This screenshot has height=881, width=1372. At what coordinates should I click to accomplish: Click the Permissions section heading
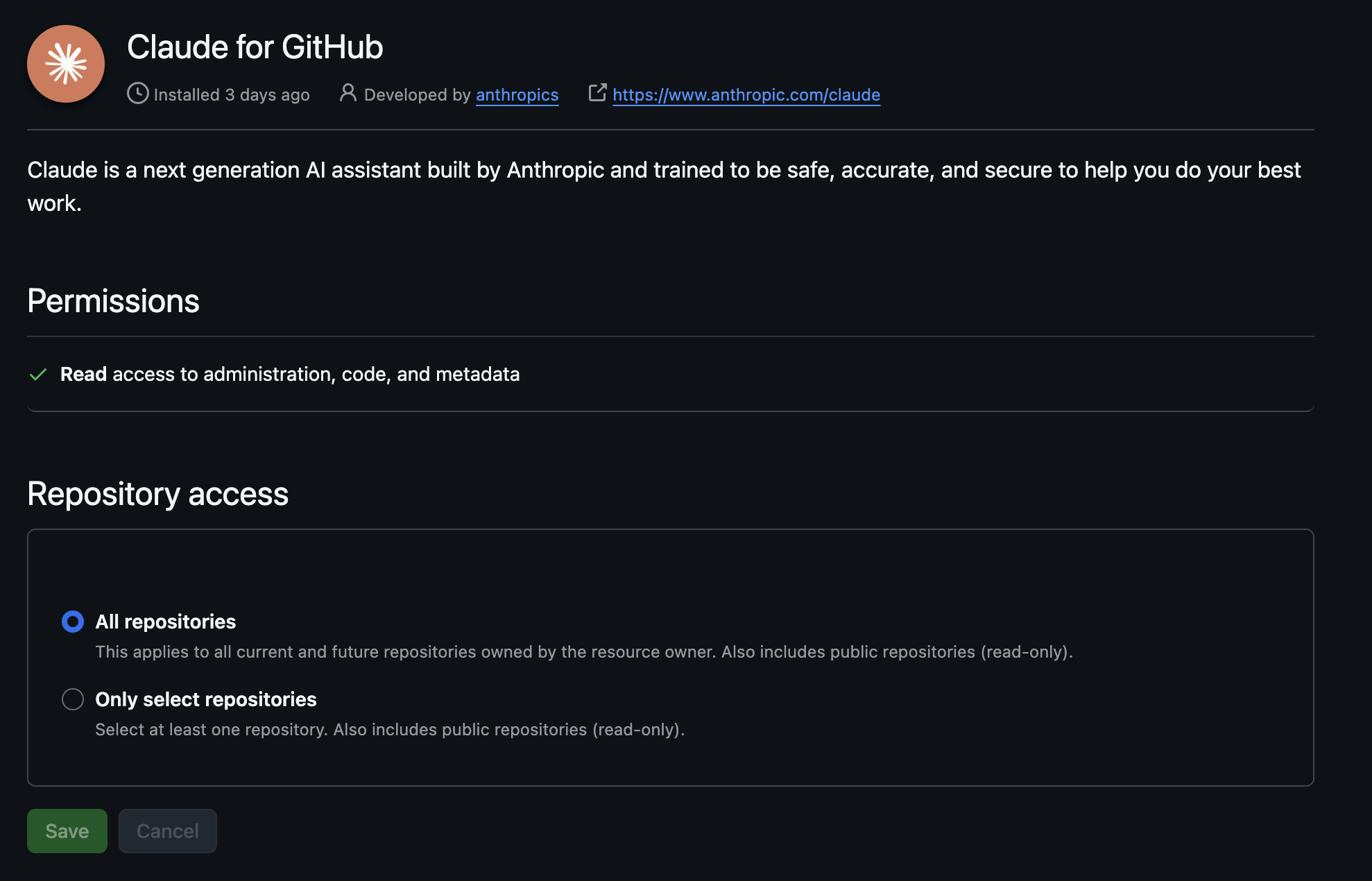[113, 301]
